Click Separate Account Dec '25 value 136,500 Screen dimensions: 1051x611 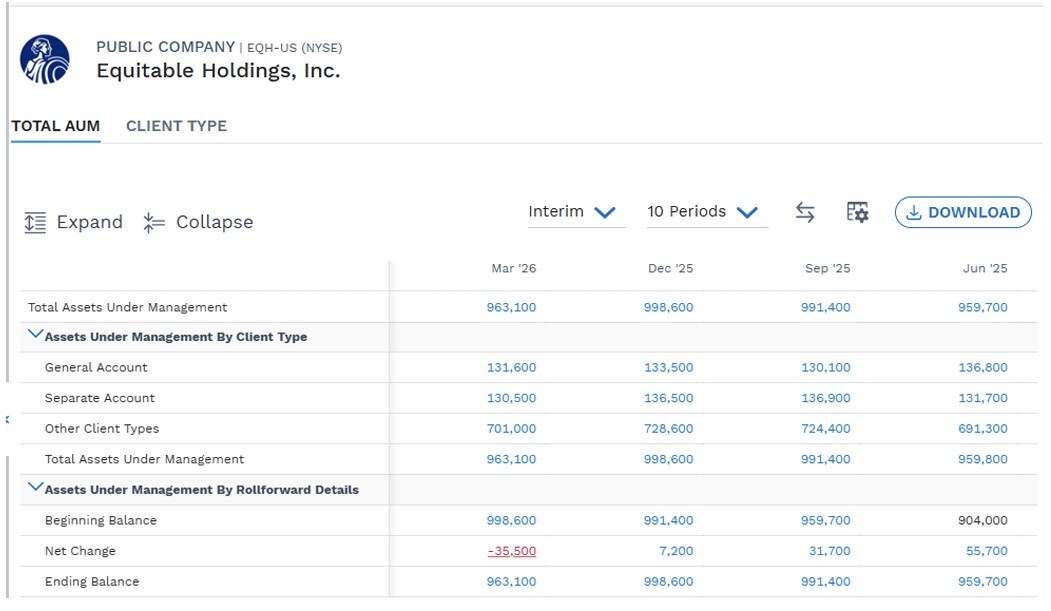(x=668, y=399)
